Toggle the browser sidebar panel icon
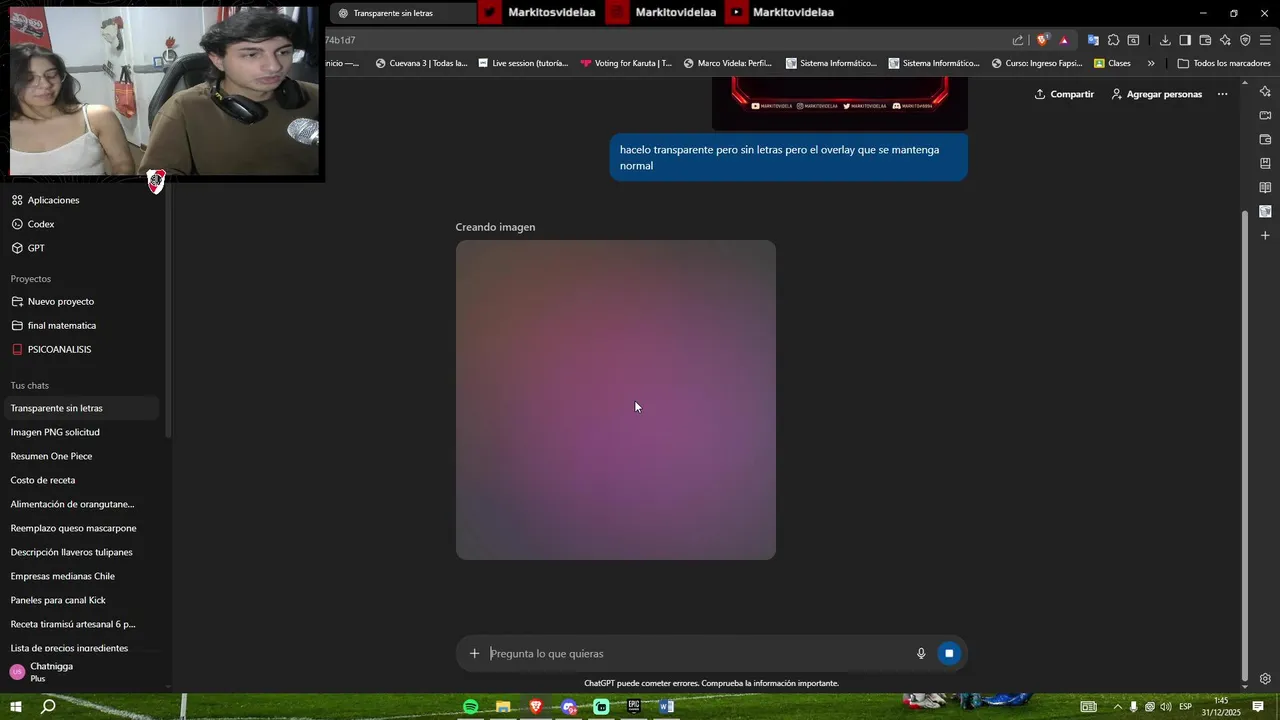The width and height of the screenshot is (1280, 720). click(x=1185, y=40)
